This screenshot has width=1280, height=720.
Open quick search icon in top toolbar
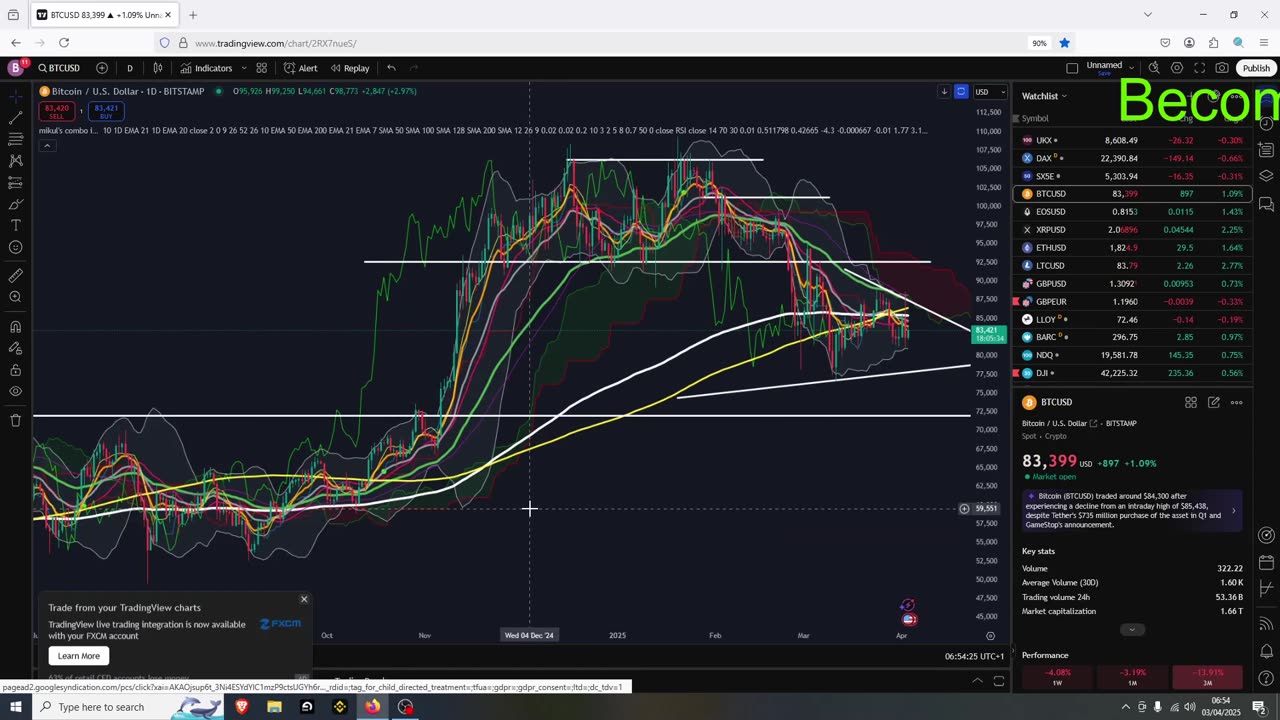coord(1154,68)
